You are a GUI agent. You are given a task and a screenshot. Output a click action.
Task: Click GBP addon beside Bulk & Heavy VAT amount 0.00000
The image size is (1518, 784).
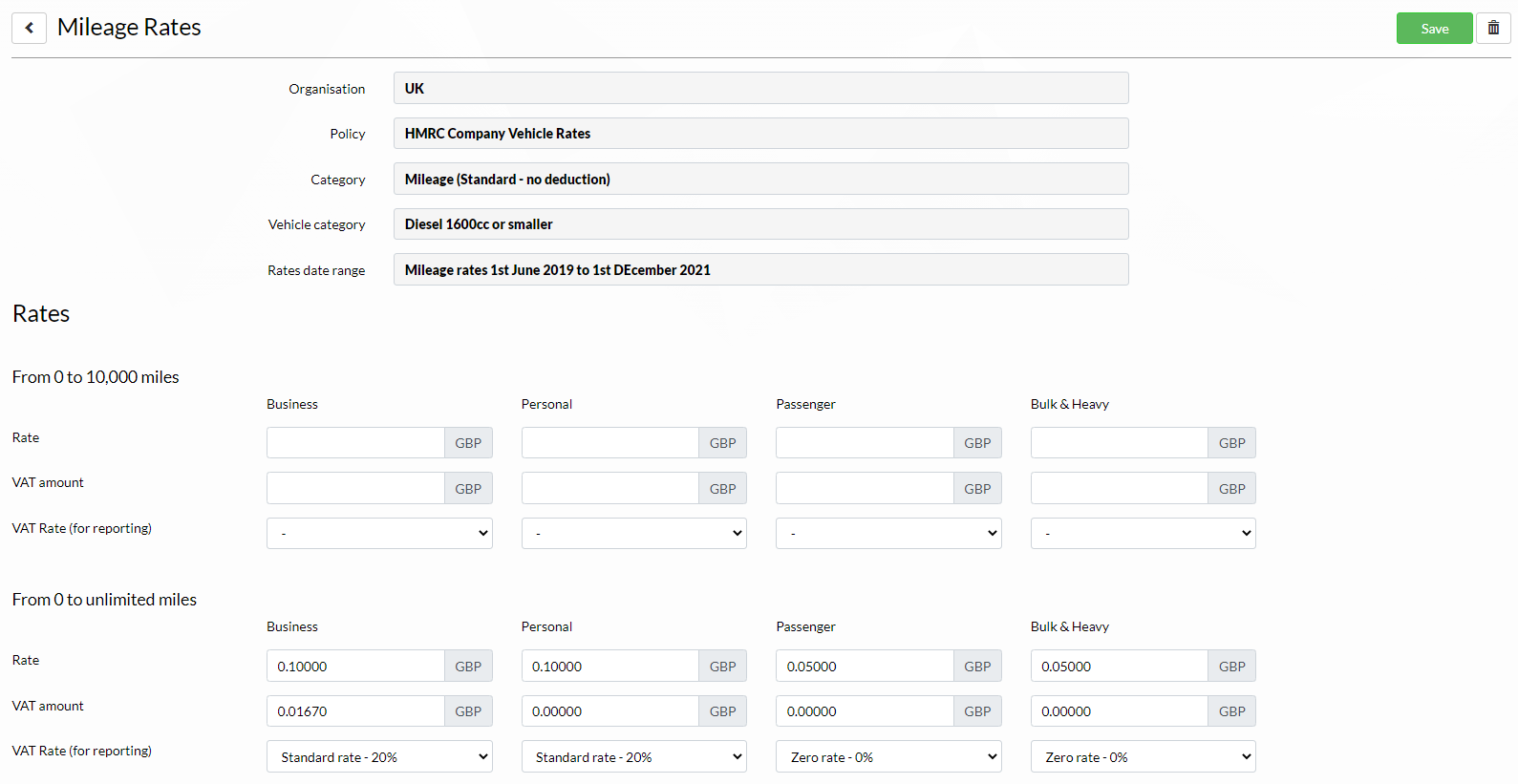pos(1232,711)
